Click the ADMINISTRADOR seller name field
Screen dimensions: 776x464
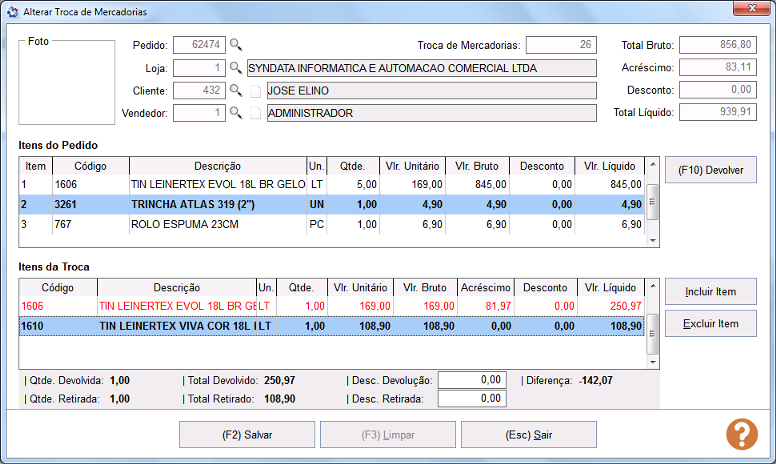coord(432,113)
